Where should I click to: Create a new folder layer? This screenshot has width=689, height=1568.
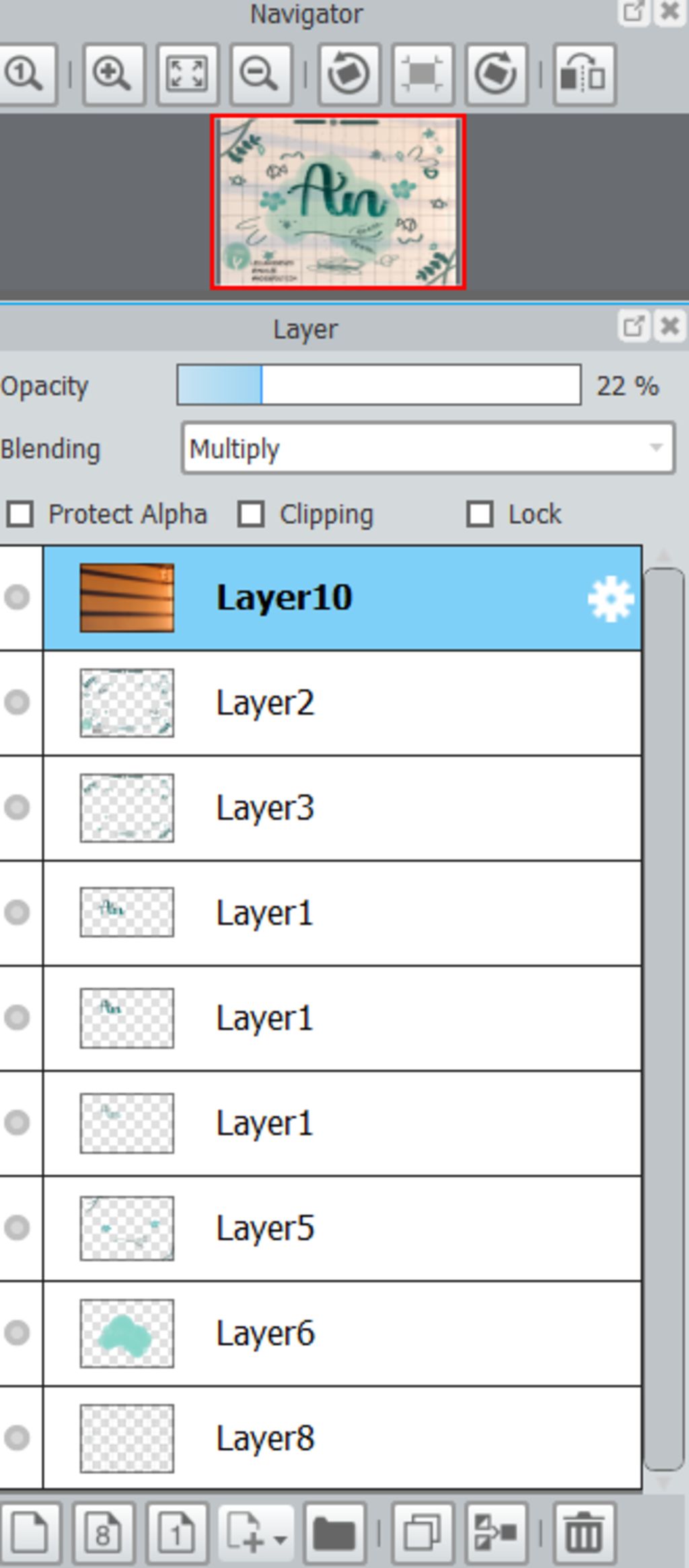tap(334, 1534)
